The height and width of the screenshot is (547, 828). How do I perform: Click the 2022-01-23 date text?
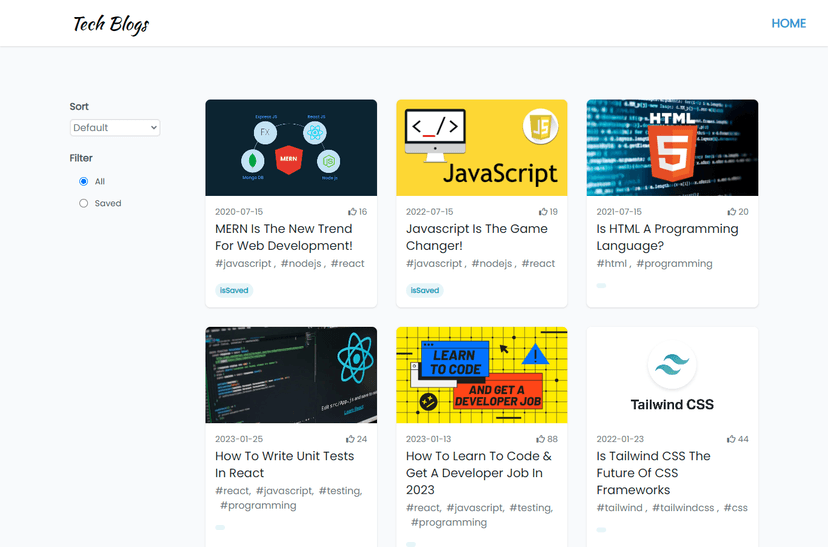620,439
